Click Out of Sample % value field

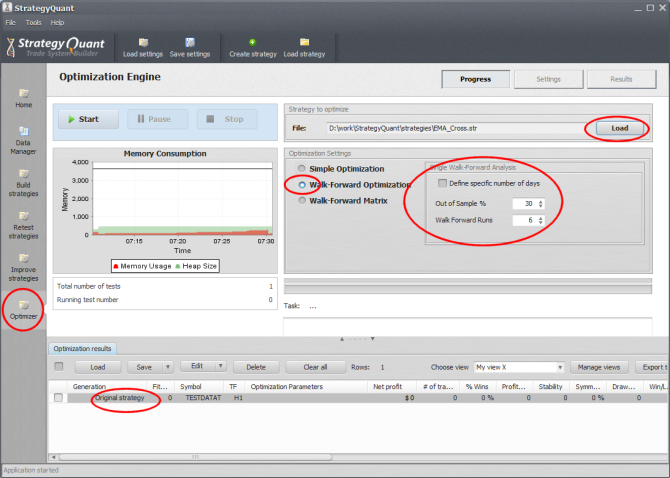pyautogui.click(x=525, y=204)
